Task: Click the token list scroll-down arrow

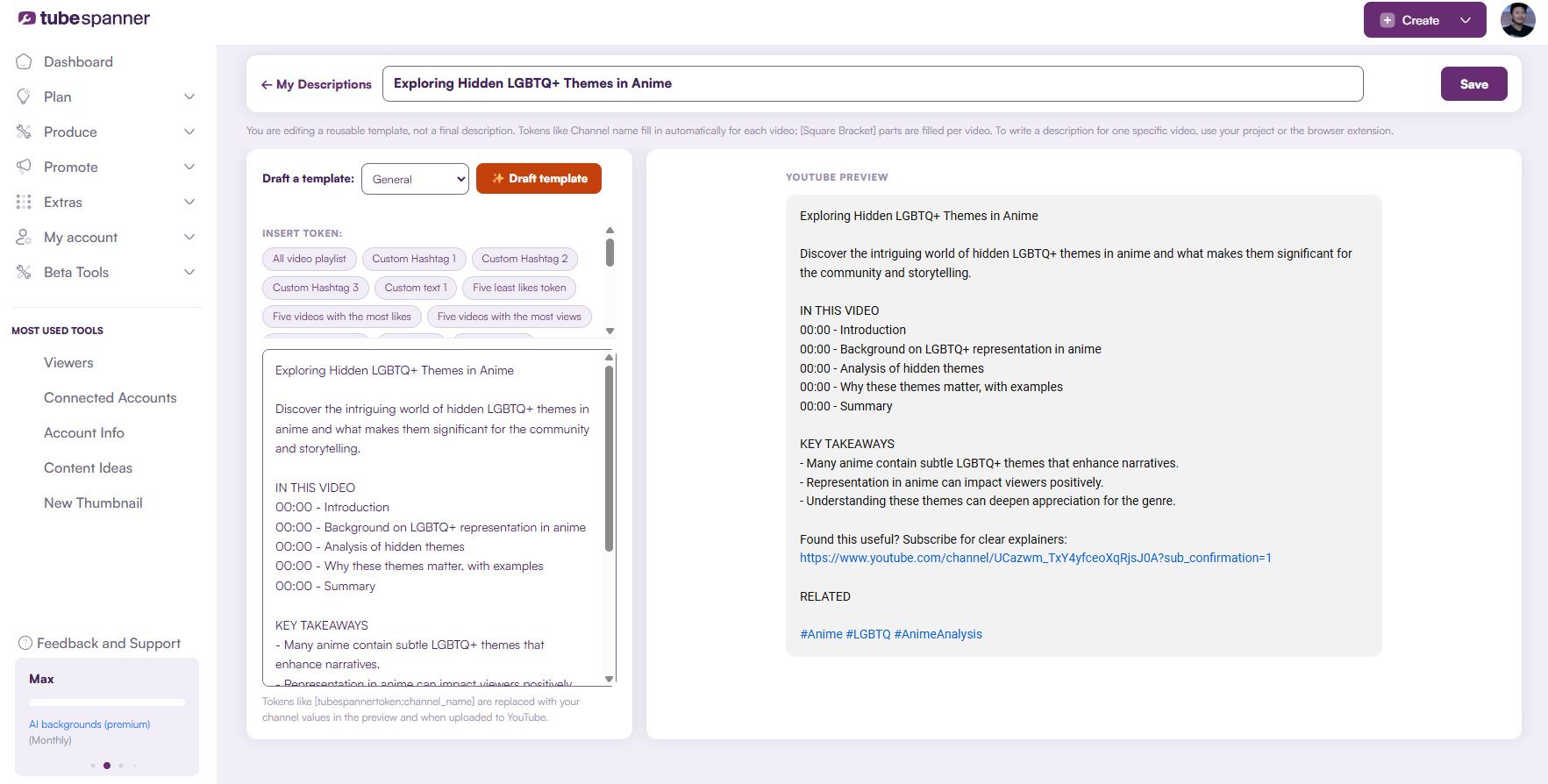Action: (610, 331)
